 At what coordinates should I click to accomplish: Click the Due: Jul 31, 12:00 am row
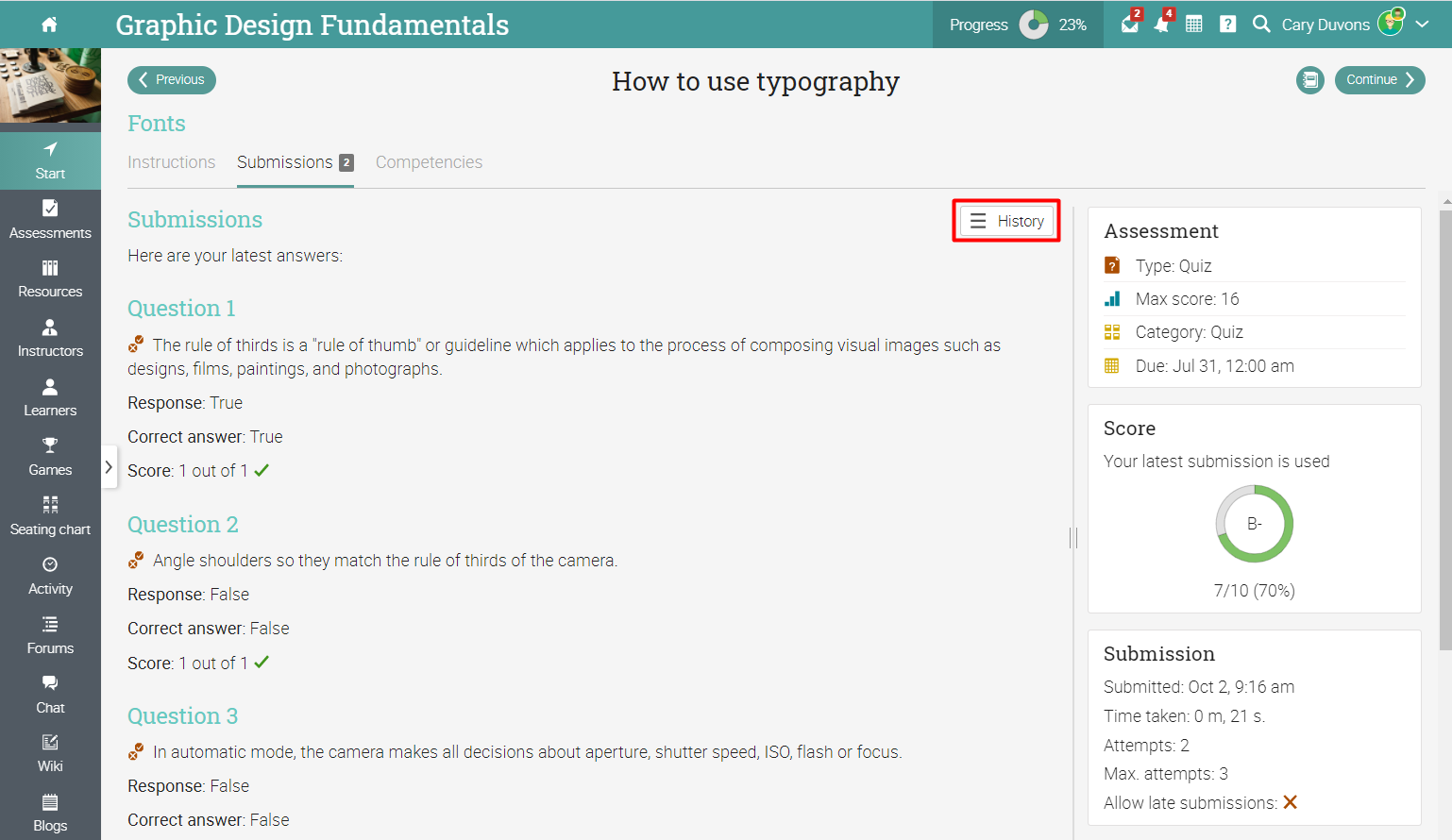tap(1254, 366)
